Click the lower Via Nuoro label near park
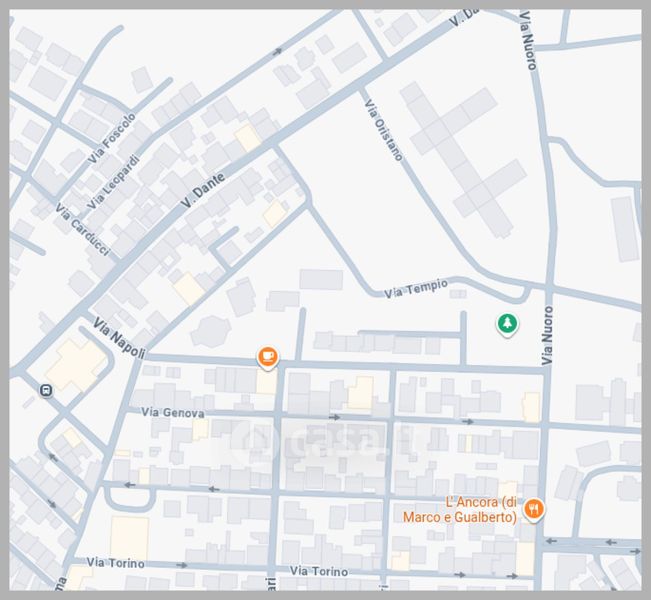651x600 pixels. tap(547, 339)
